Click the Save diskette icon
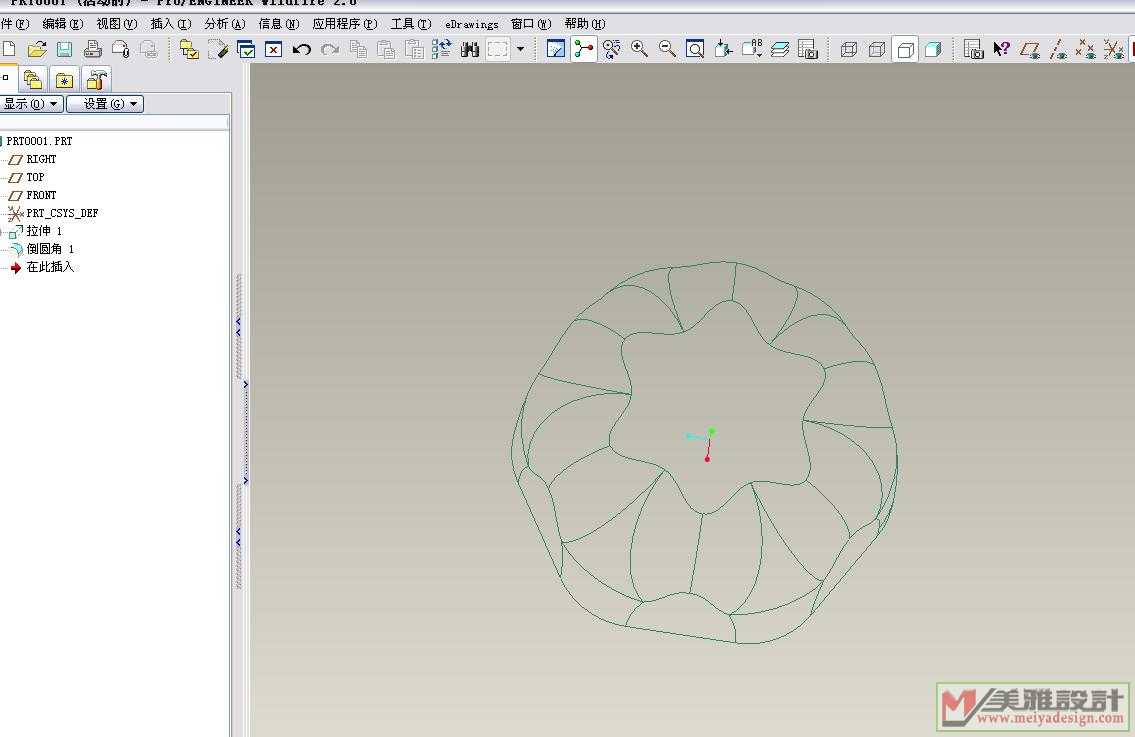The height and width of the screenshot is (737, 1135). coord(64,49)
